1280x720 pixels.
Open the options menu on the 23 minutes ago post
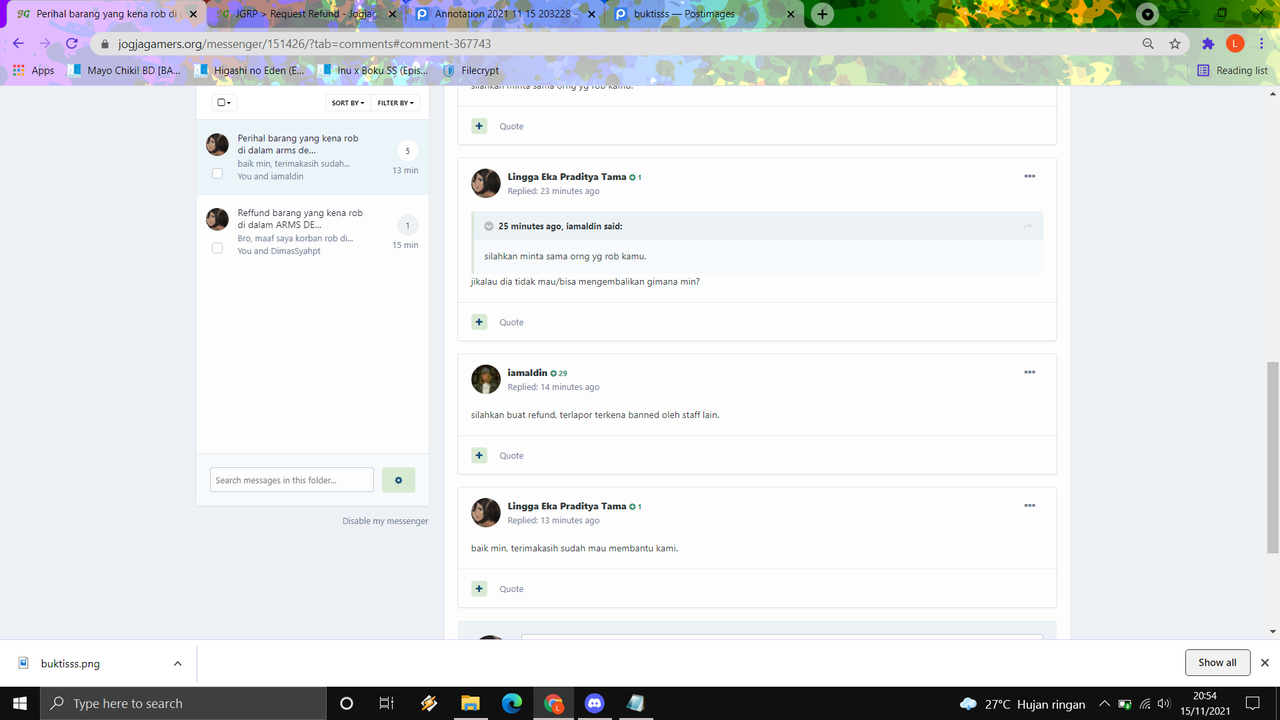pos(1029,176)
